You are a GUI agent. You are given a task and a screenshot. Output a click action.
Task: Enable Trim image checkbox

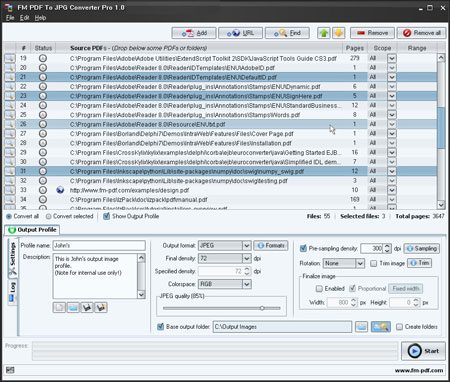click(x=374, y=263)
